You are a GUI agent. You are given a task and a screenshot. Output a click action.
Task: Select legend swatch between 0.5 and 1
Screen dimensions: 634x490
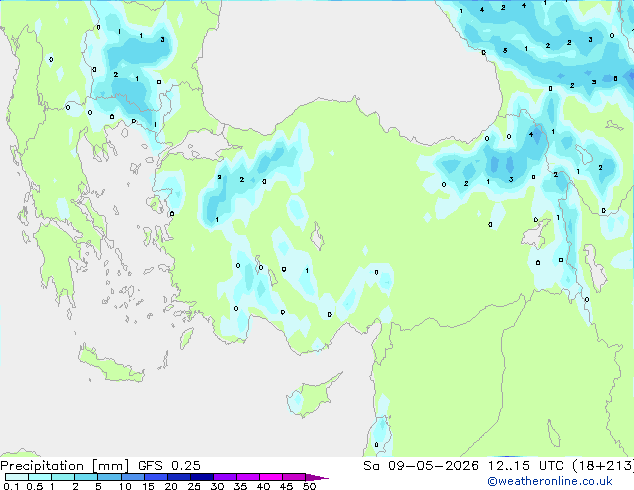coord(40,477)
